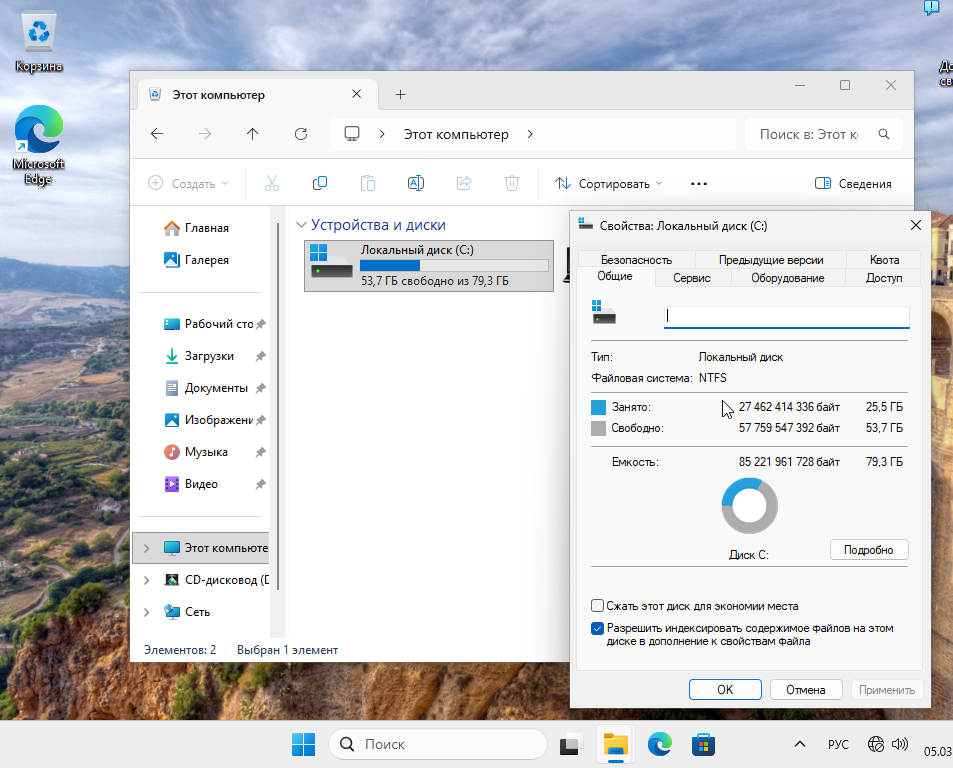Switch to the 'Безопасность' tab
The height and width of the screenshot is (768, 953).
click(636, 260)
